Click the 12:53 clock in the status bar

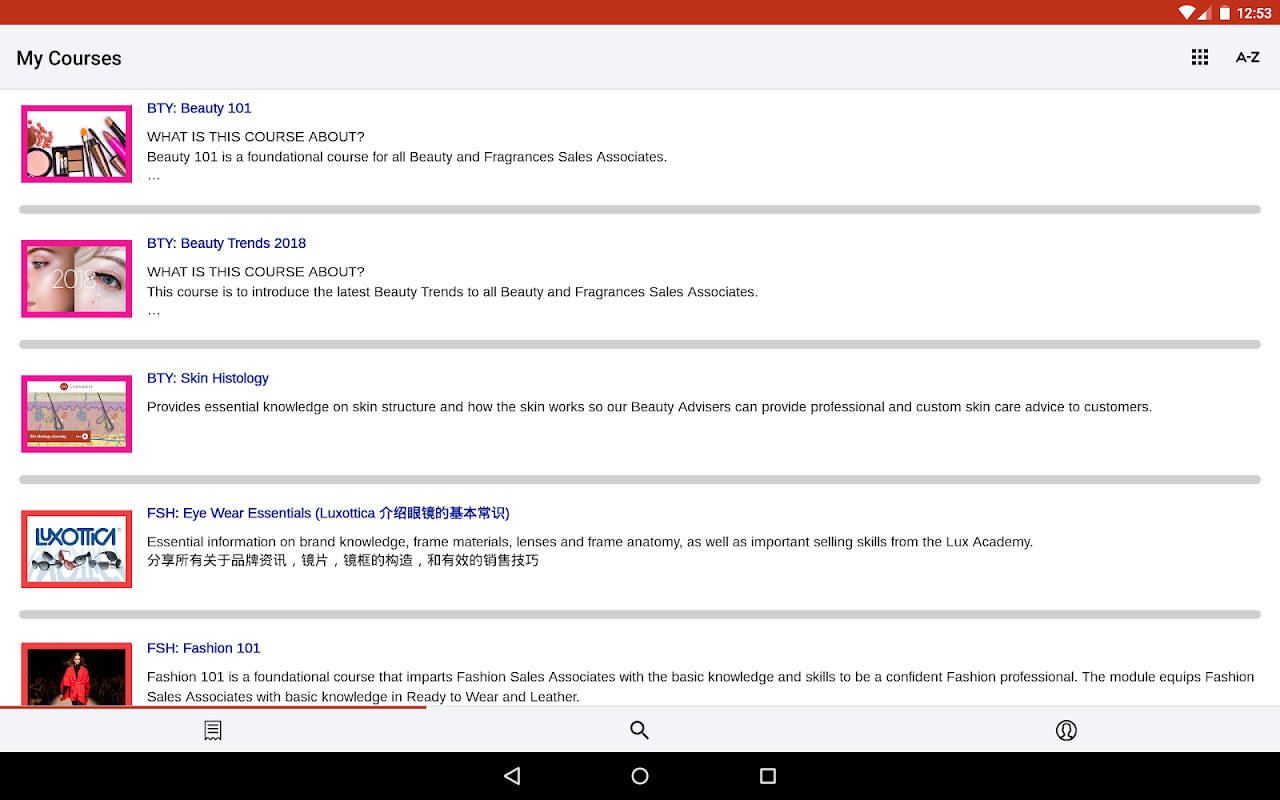pyautogui.click(x=1254, y=13)
